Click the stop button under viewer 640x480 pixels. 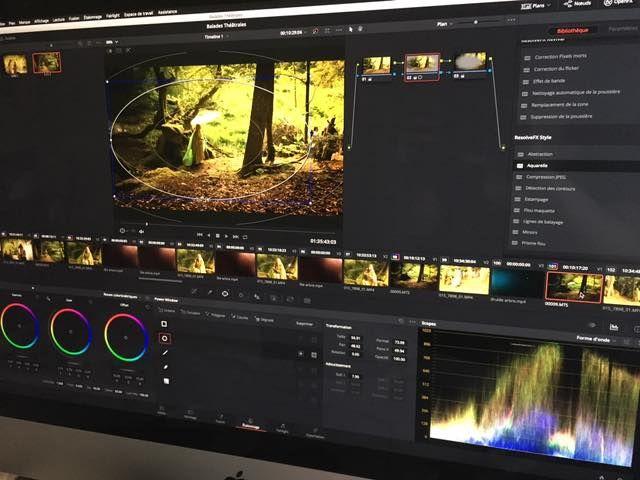point(218,236)
